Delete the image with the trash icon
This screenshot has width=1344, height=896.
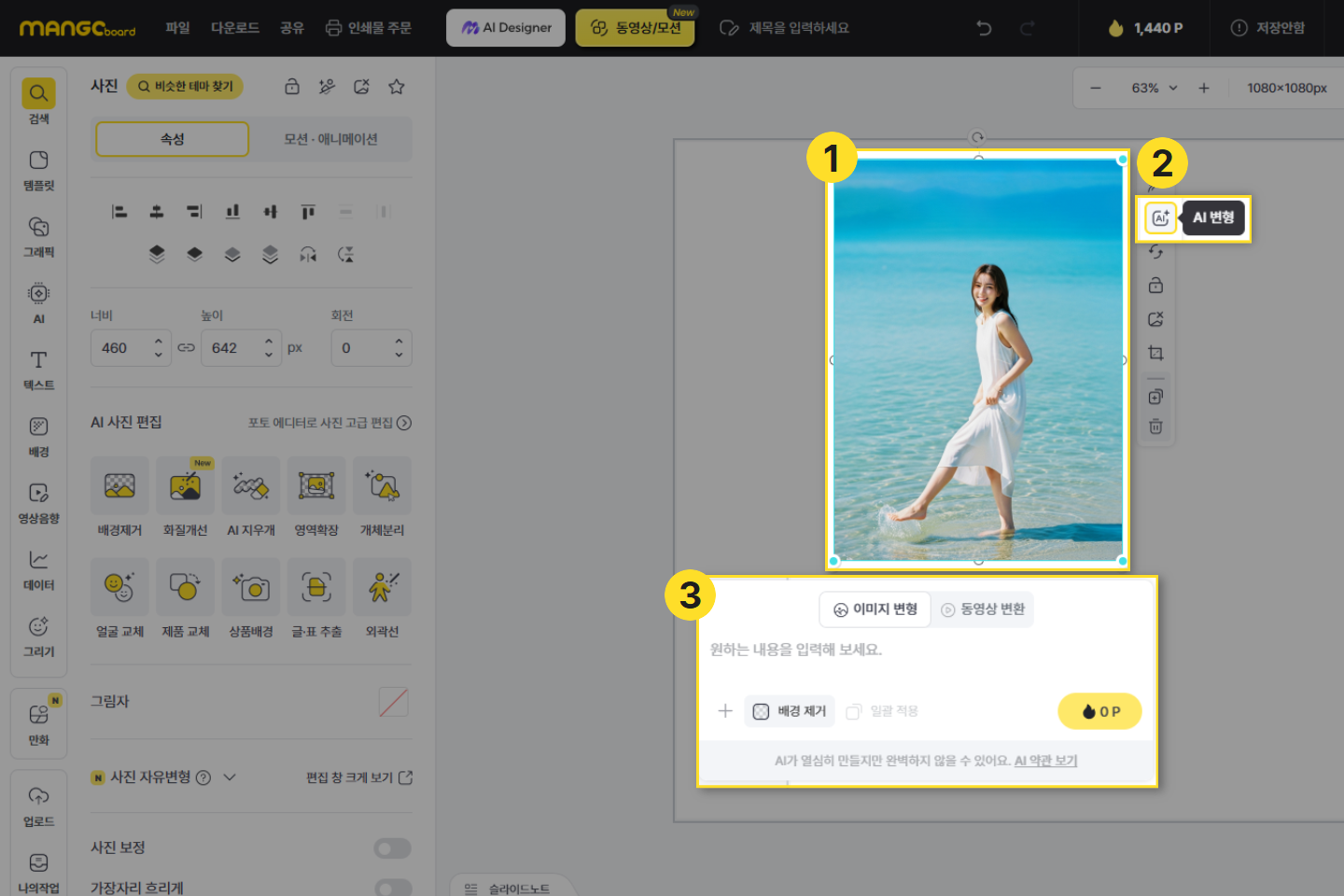1155,427
